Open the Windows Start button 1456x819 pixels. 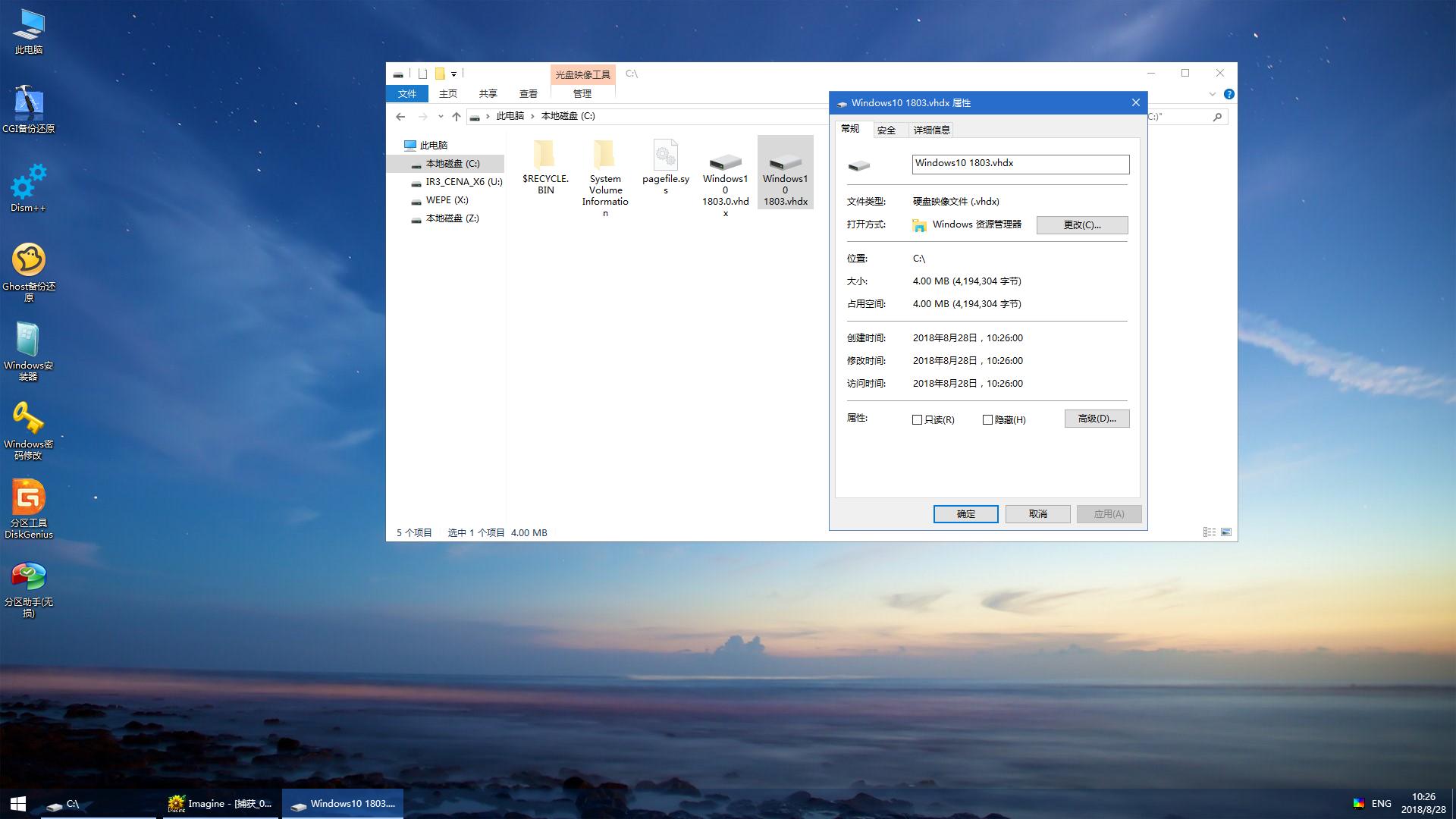18,803
